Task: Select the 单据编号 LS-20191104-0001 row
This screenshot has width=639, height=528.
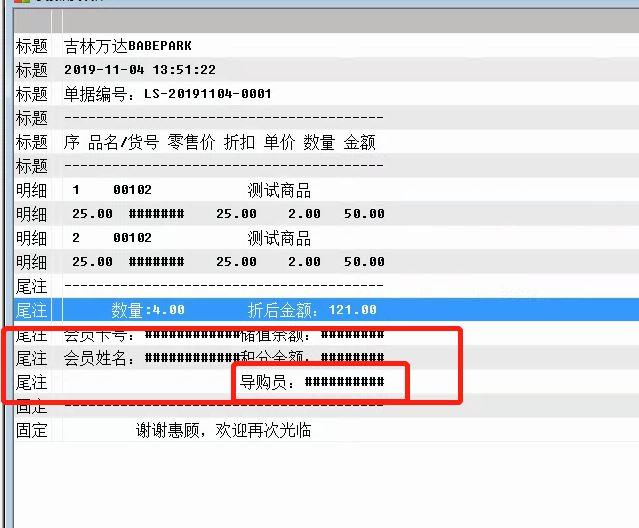Action: pos(326,94)
